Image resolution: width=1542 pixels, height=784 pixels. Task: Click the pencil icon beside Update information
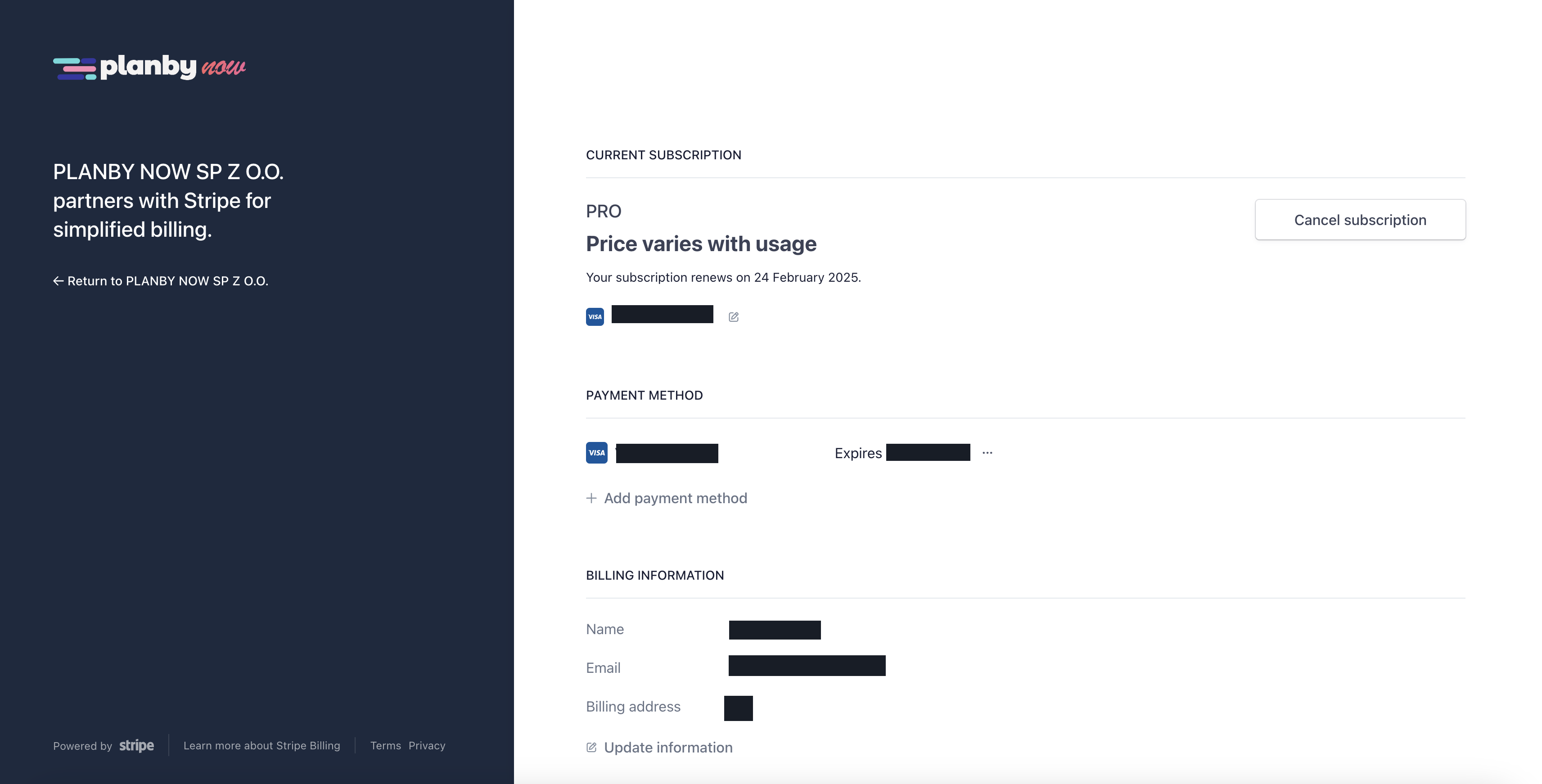click(591, 748)
